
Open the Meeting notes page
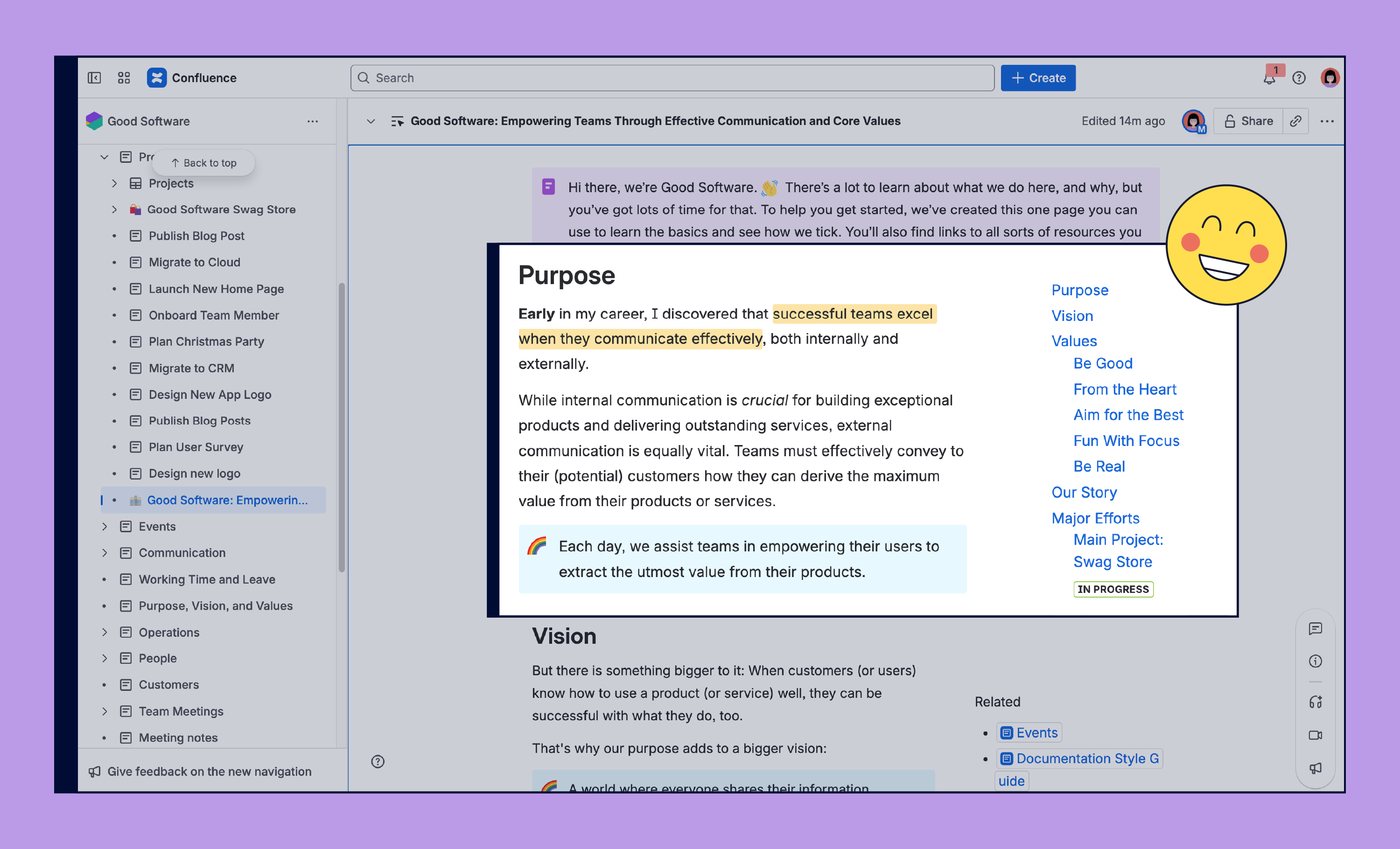pyautogui.click(x=178, y=738)
